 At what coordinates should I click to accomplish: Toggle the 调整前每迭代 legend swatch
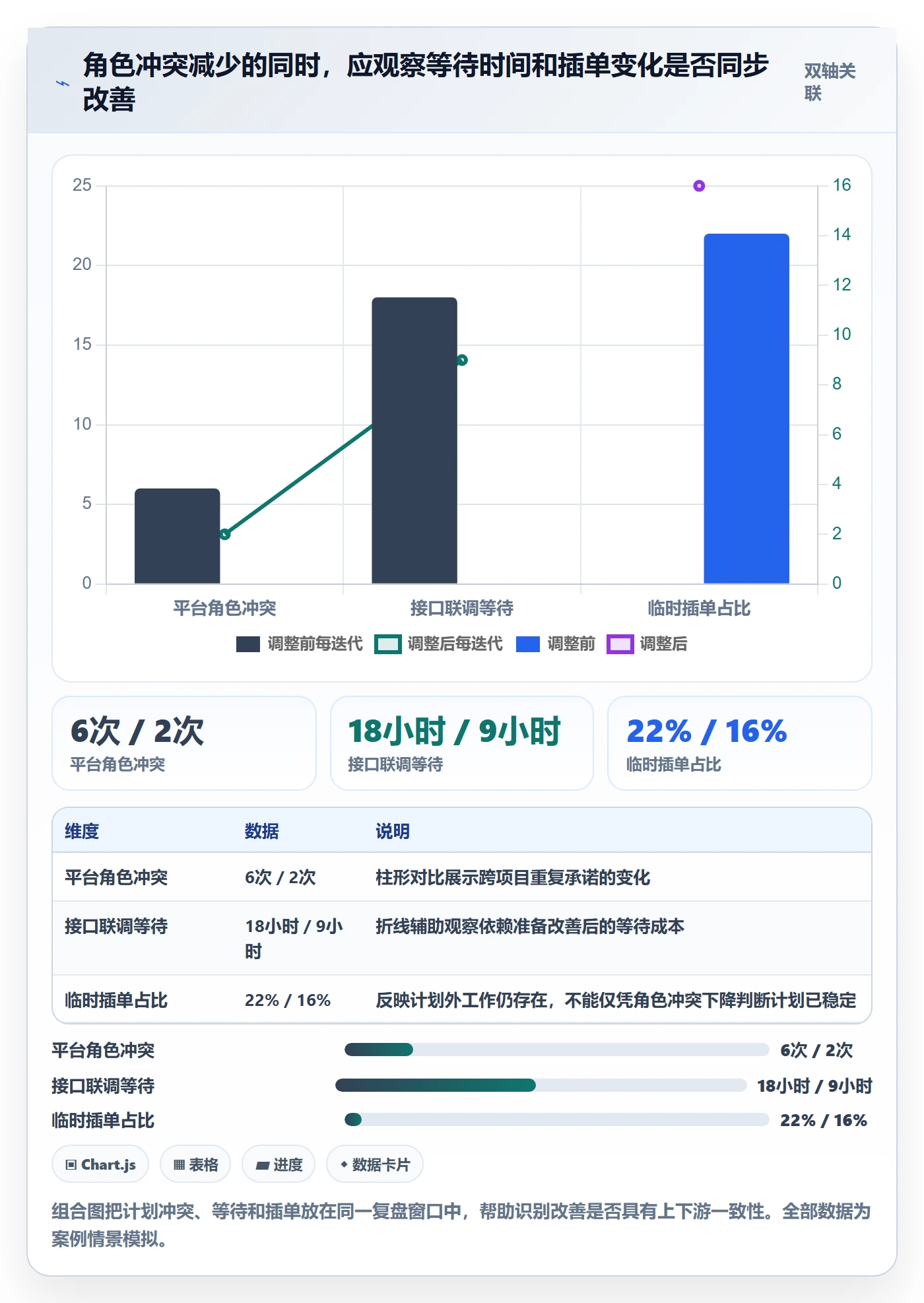[x=248, y=644]
